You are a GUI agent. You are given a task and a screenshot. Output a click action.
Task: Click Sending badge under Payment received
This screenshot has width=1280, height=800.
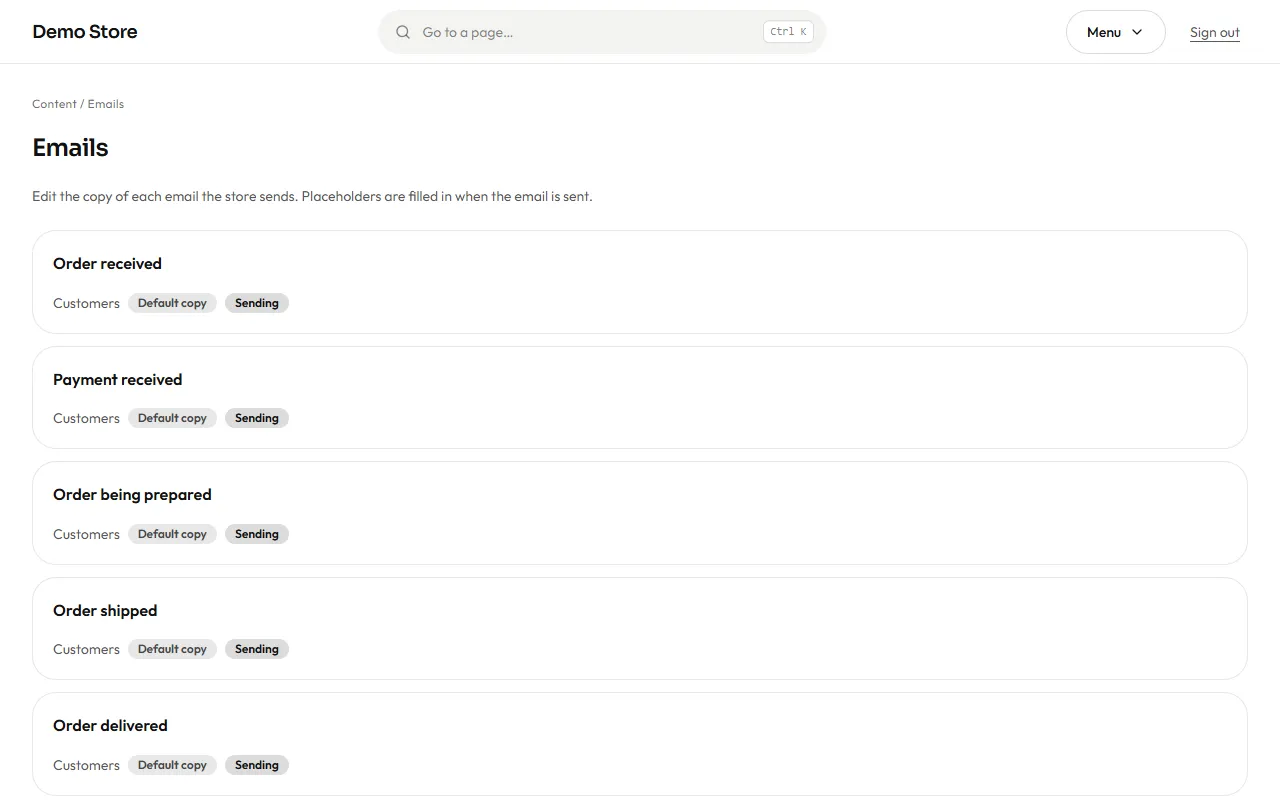257,418
